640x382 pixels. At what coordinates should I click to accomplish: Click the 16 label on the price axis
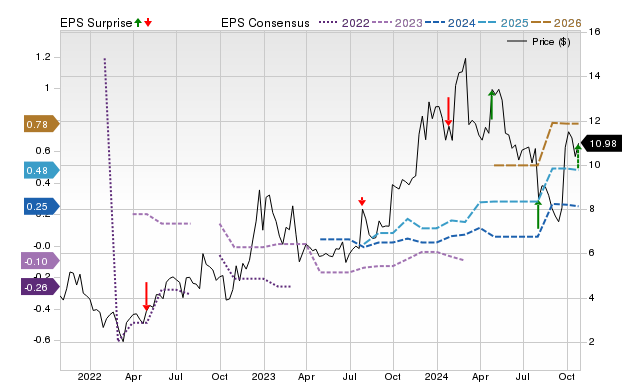[595, 31]
